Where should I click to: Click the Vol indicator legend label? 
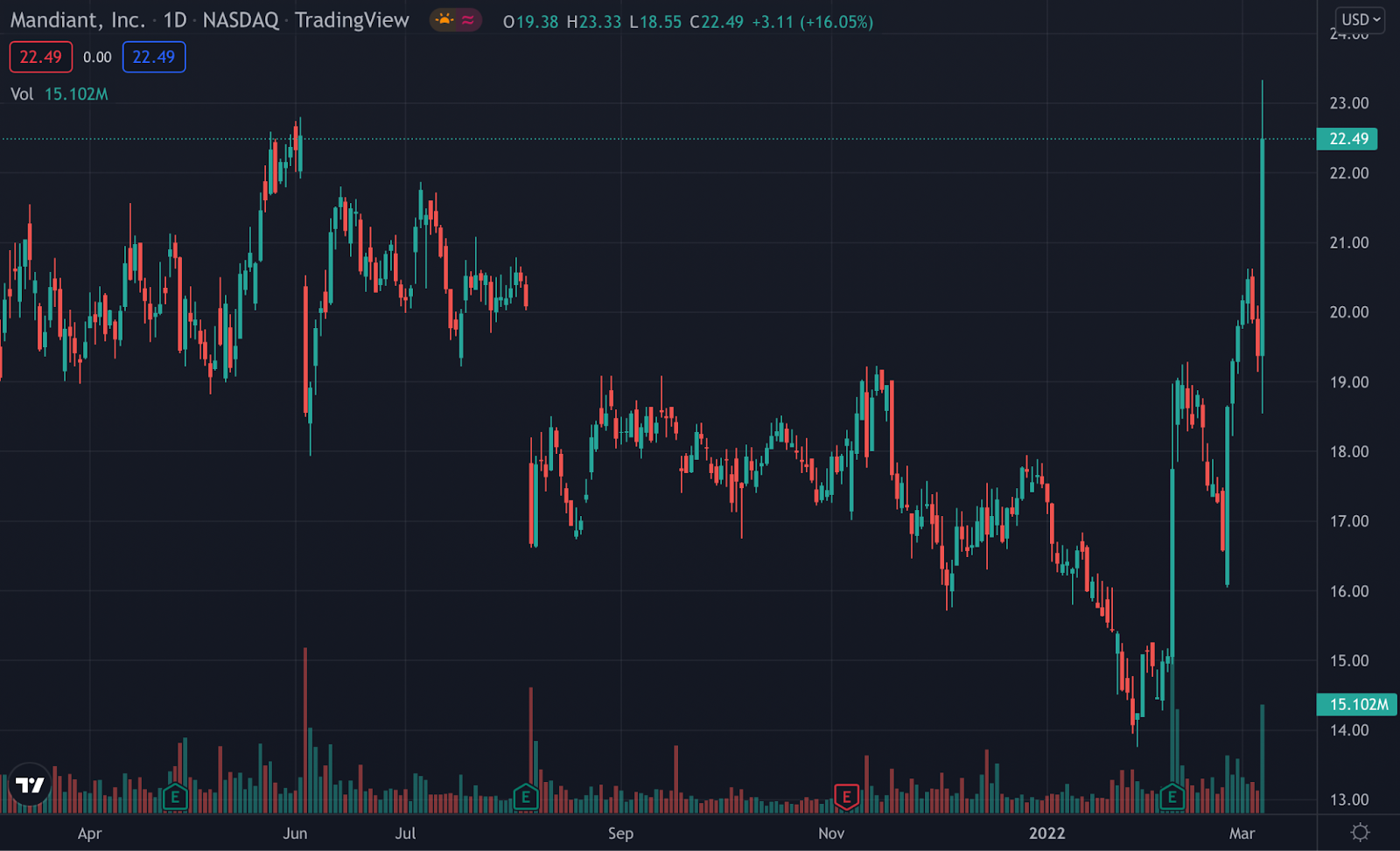22,94
